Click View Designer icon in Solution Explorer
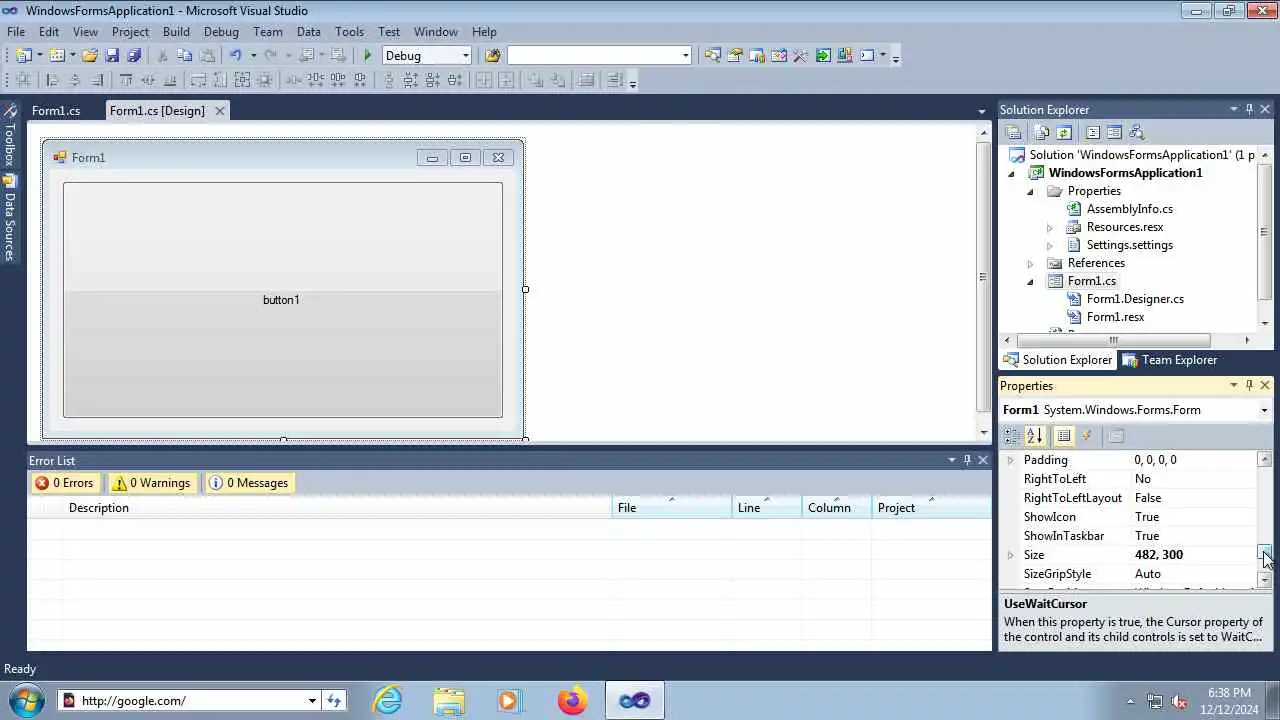Screen dimensions: 1280x720 click(x=1114, y=132)
